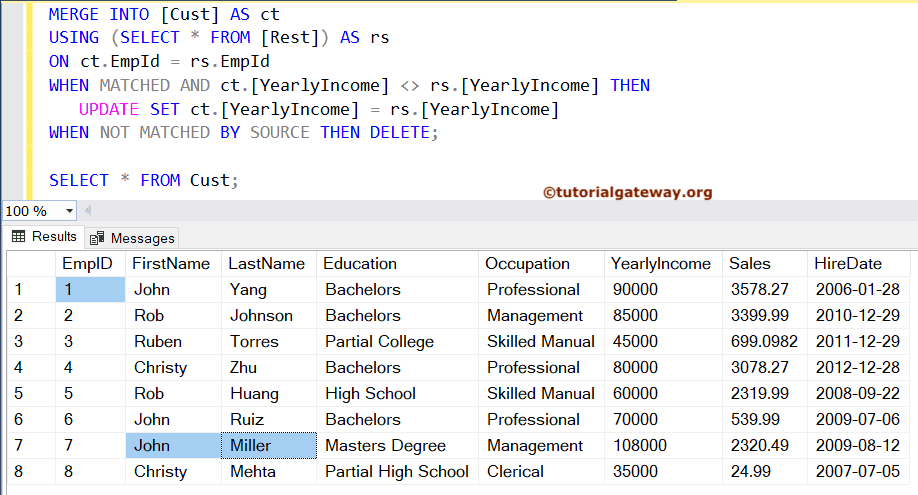Select the YearlyIncome column header
918x495 pixels.
[660, 264]
